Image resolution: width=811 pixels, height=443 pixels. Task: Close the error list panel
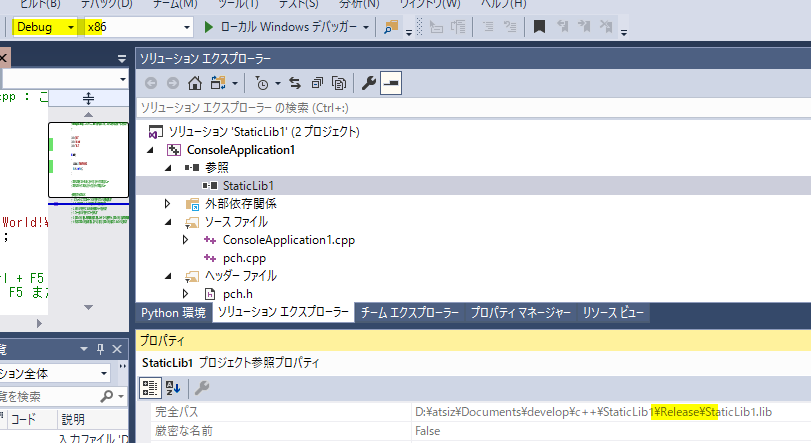(117, 349)
